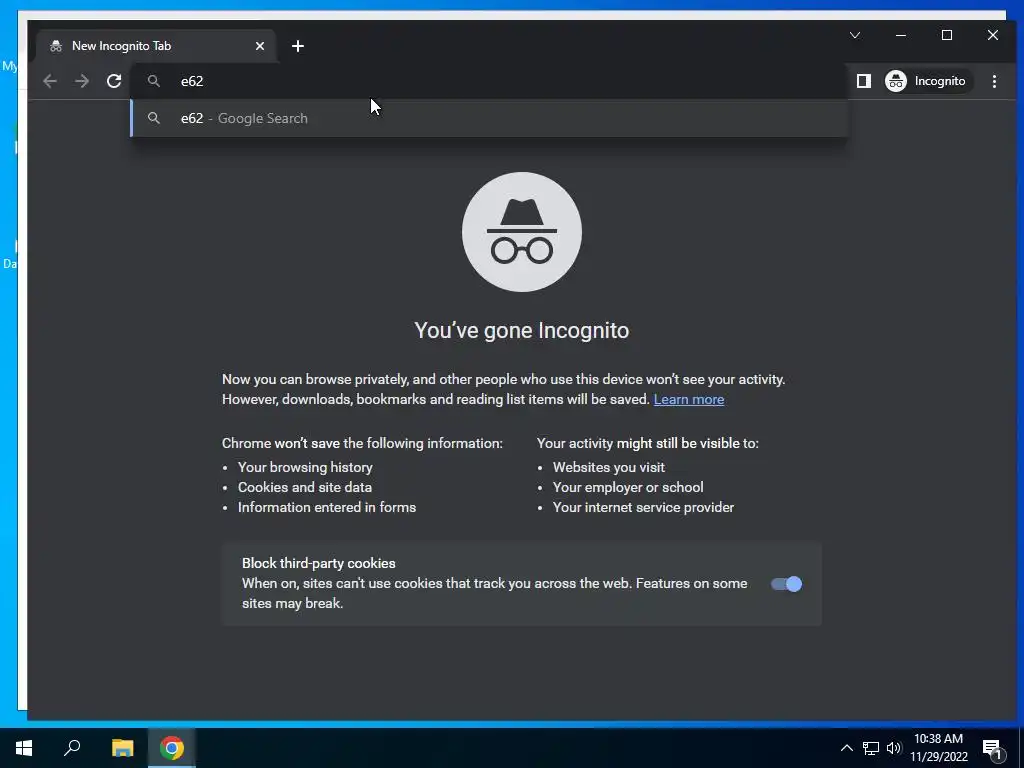Open the network status tray icon
Viewport: 1024px width, 768px height.
tap(871, 748)
